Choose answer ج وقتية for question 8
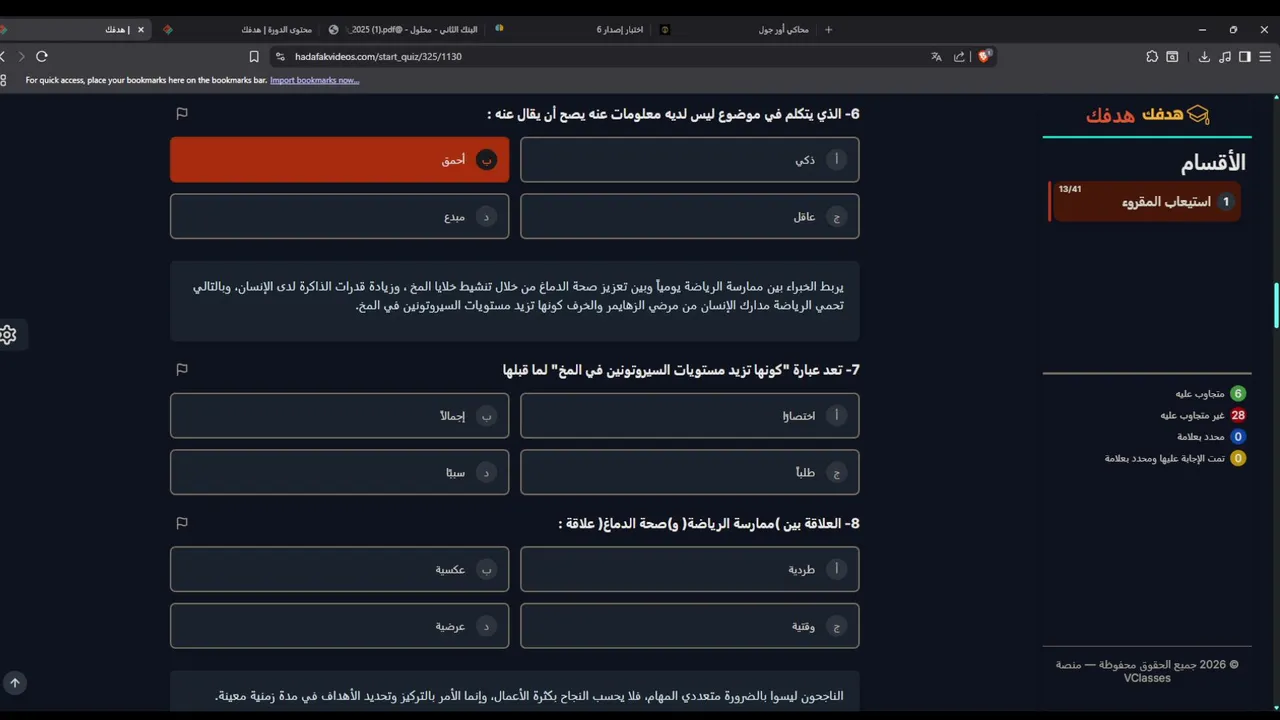The height and width of the screenshot is (720, 1280). [x=689, y=626]
